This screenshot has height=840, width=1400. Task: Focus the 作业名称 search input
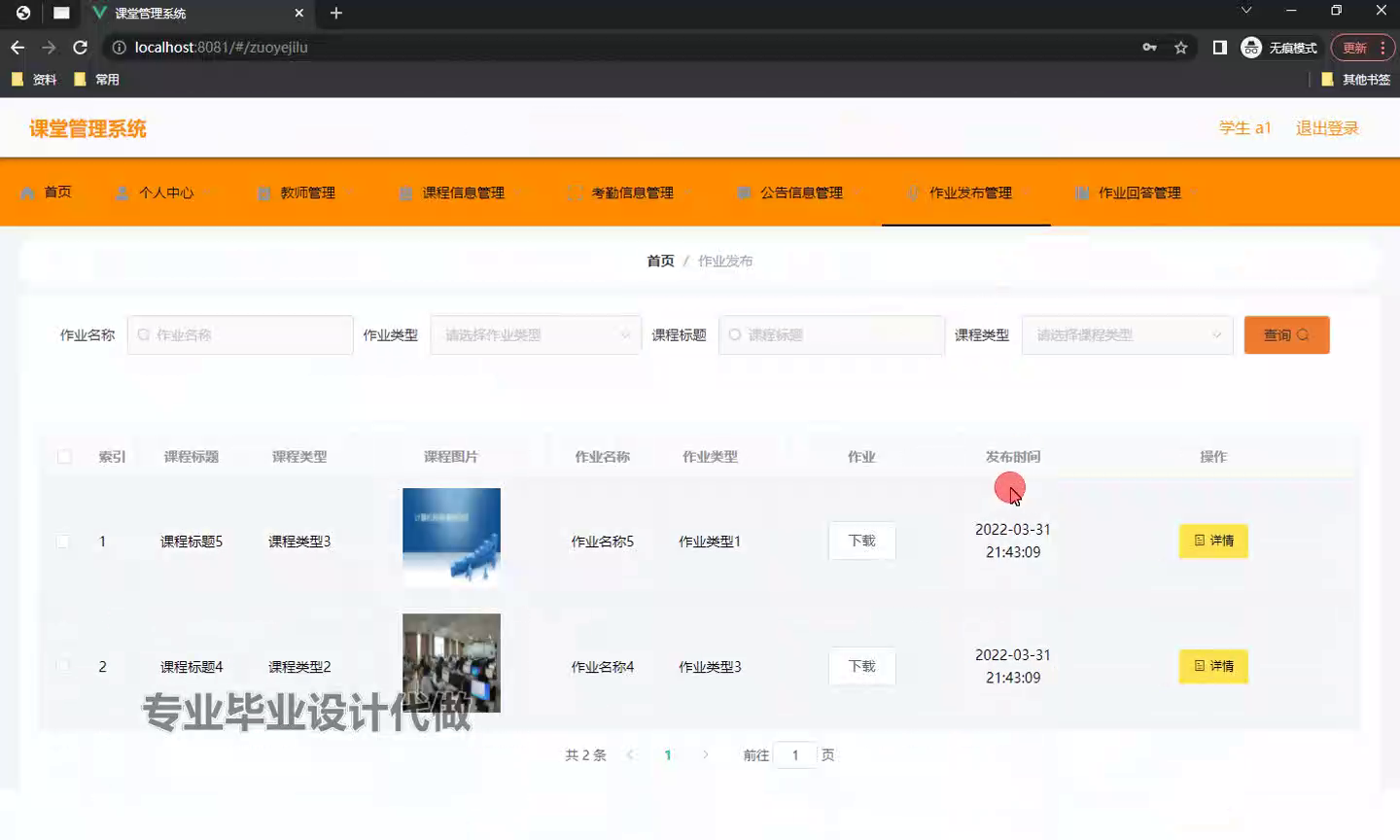[x=240, y=334]
